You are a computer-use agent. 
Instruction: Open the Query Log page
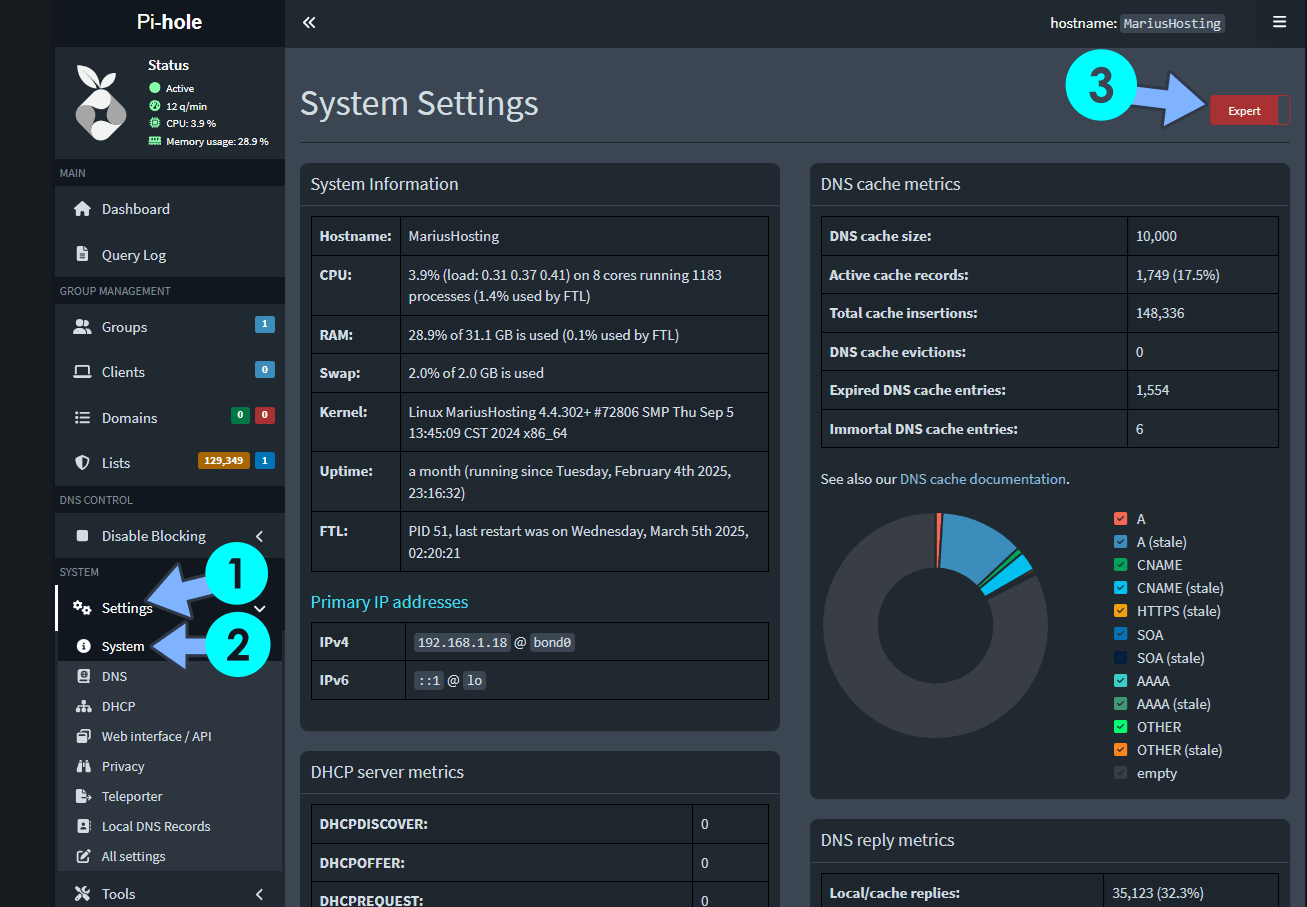pyautogui.click(x=170, y=255)
